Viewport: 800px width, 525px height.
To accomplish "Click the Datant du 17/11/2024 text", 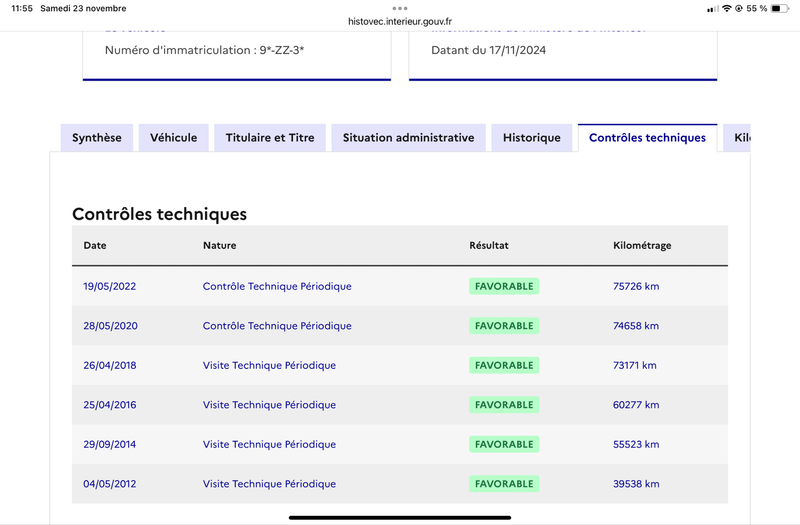I will pos(488,50).
